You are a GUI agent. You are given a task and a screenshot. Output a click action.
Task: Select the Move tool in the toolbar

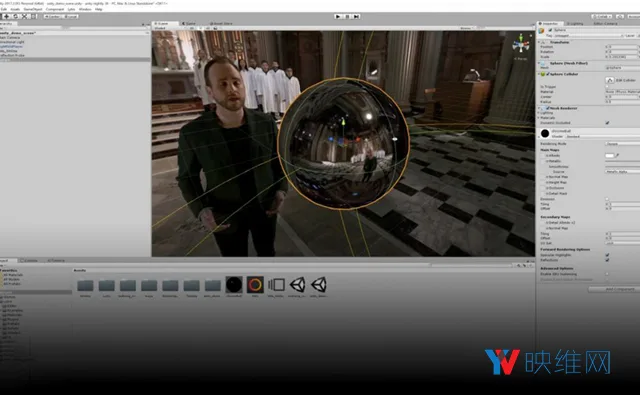[x=7, y=17]
